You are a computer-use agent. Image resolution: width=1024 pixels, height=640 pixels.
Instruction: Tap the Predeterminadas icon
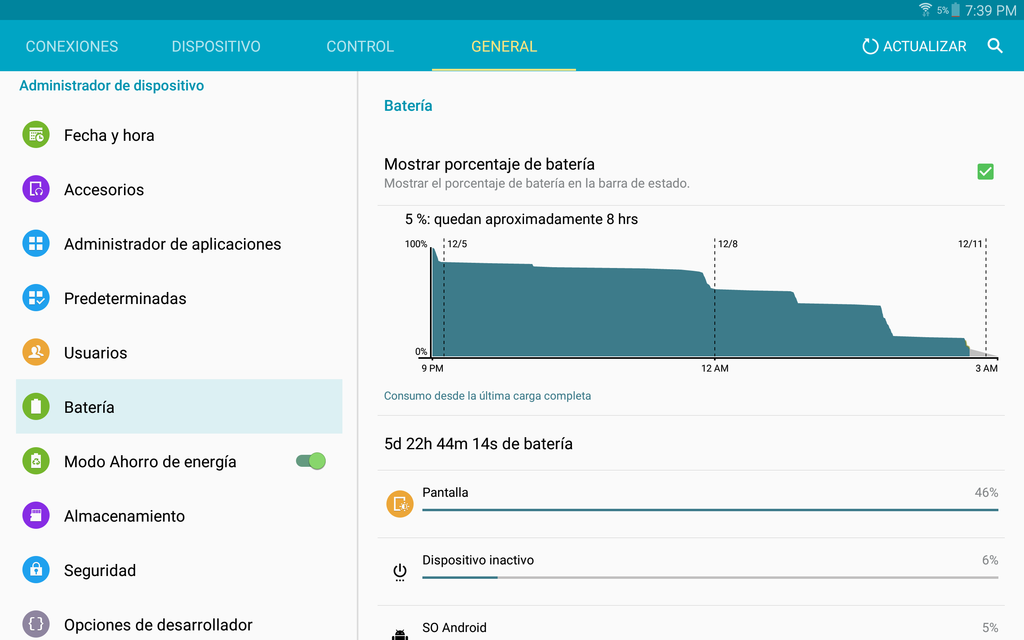click(x=36, y=298)
